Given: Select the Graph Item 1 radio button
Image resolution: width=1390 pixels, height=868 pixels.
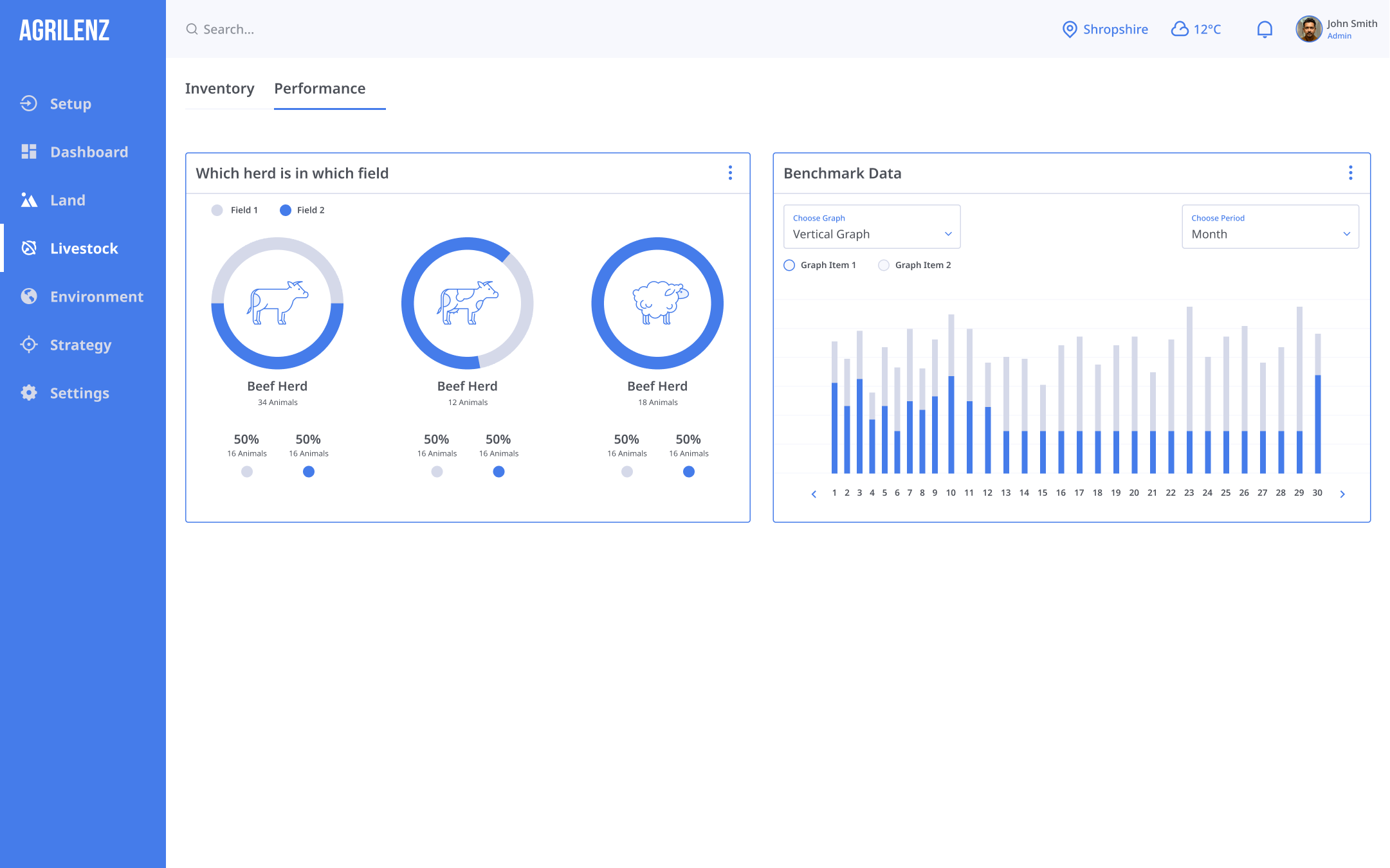Looking at the screenshot, I should tap(789, 265).
